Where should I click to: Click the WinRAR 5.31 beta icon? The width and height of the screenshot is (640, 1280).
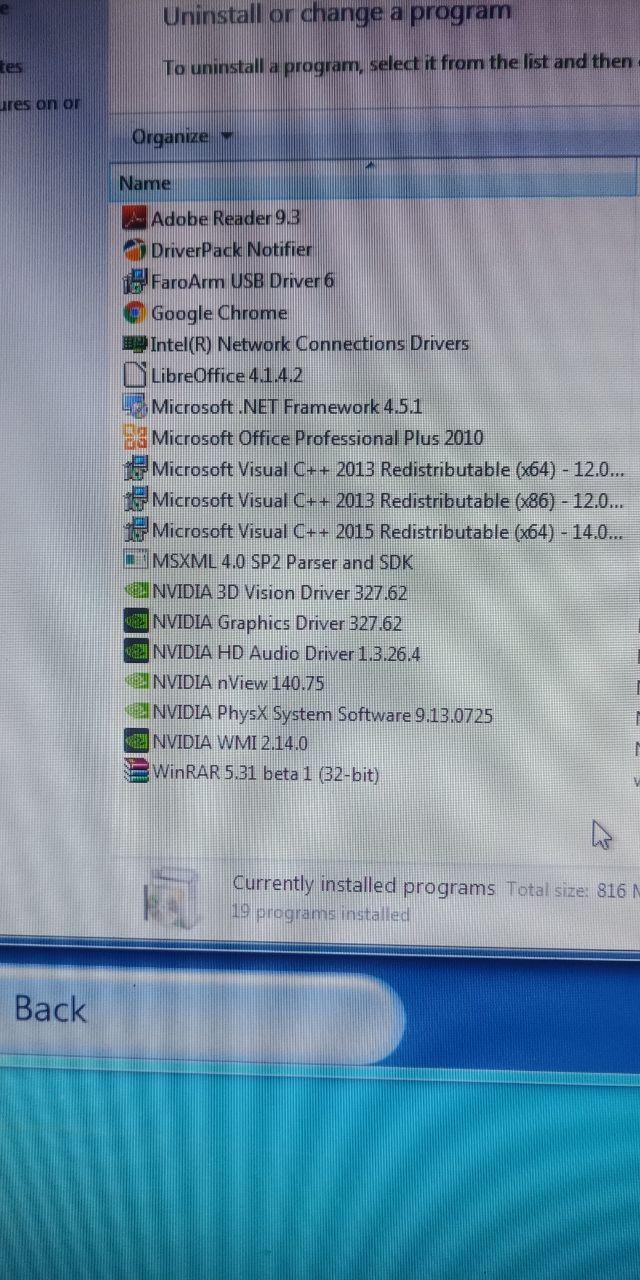[134, 773]
